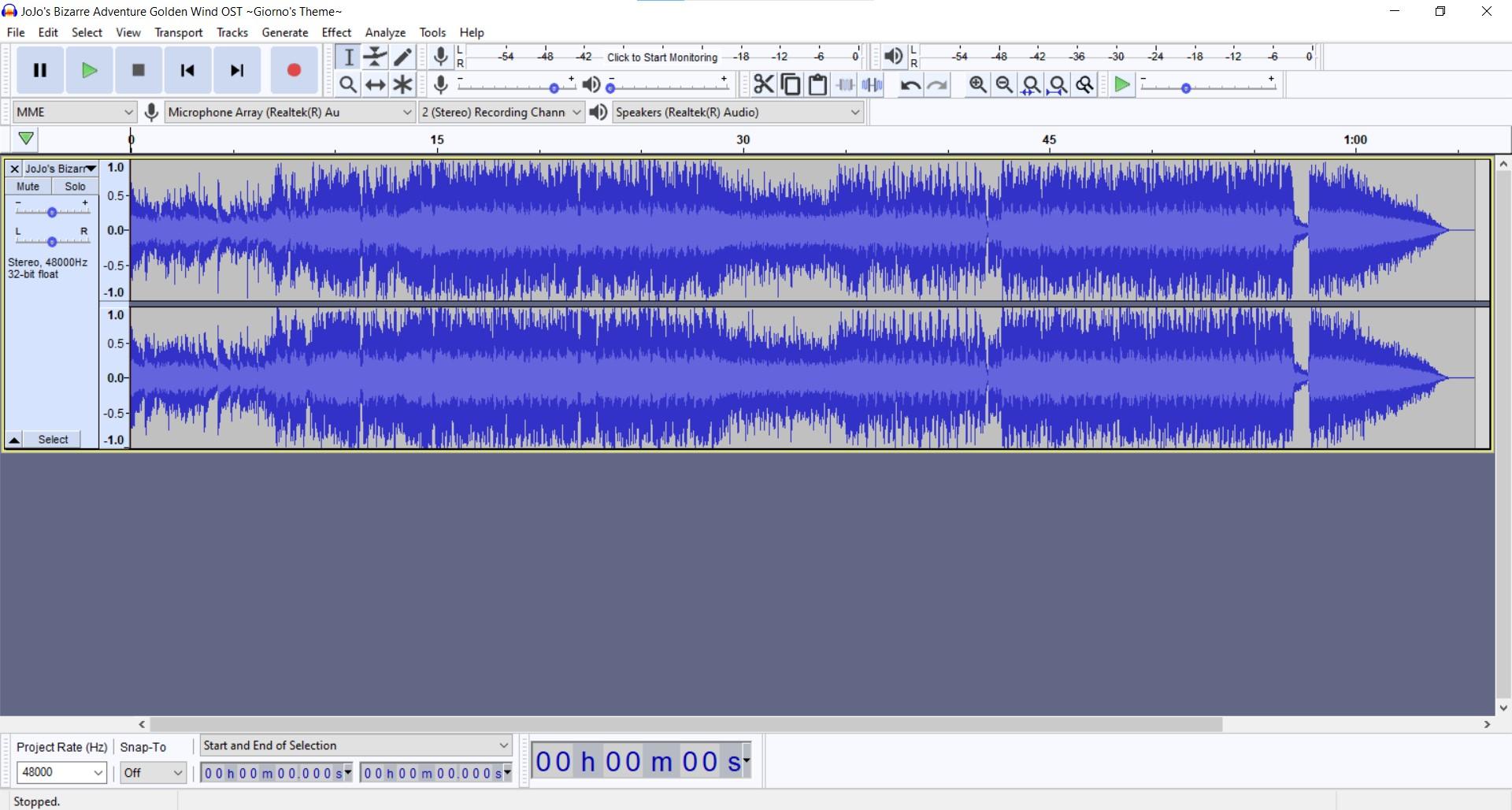
Task: Open the audio position time format dropdown
Action: pos(747,760)
